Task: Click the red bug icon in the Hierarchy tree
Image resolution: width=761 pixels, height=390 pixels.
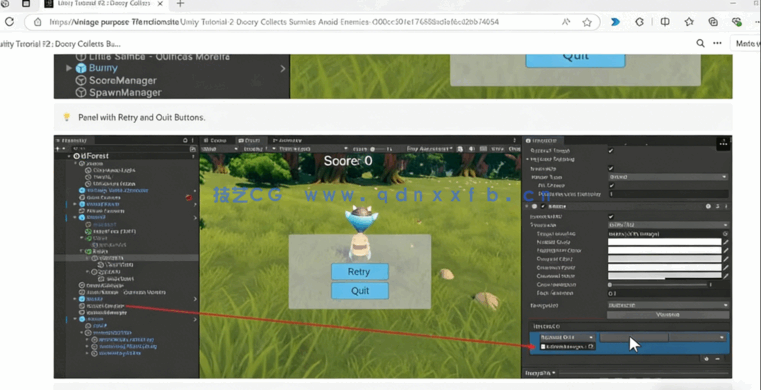Action: point(188,197)
